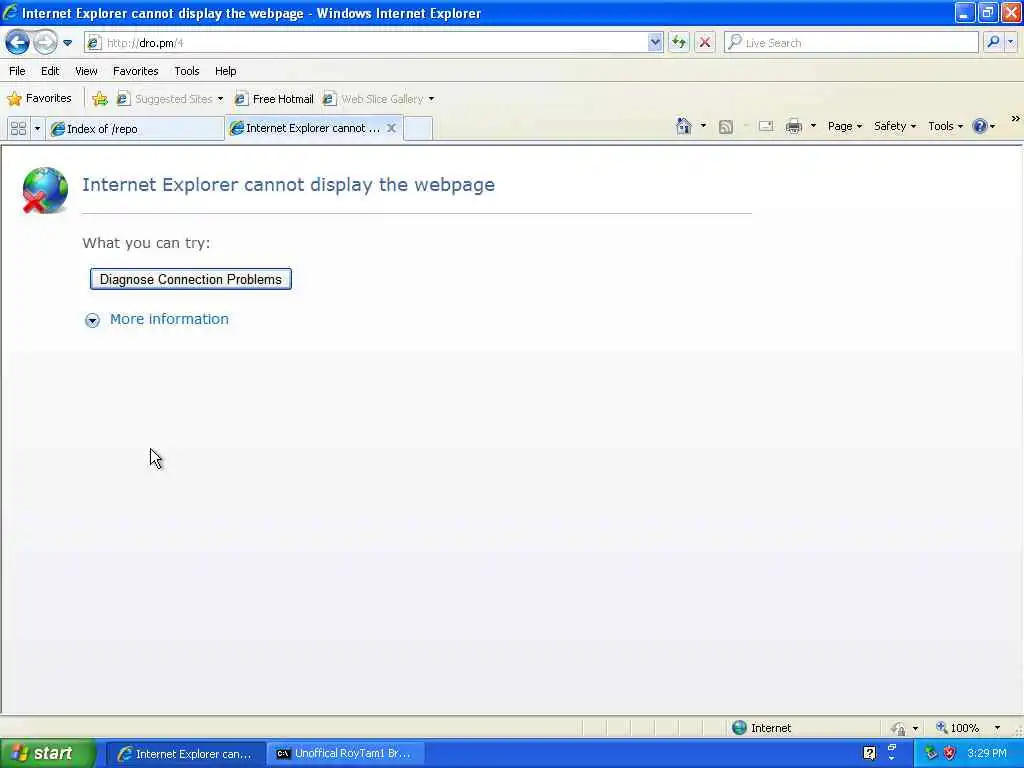This screenshot has width=1024, height=768.
Task: Expand the Home button dropdown arrow
Action: tap(703, 126)
